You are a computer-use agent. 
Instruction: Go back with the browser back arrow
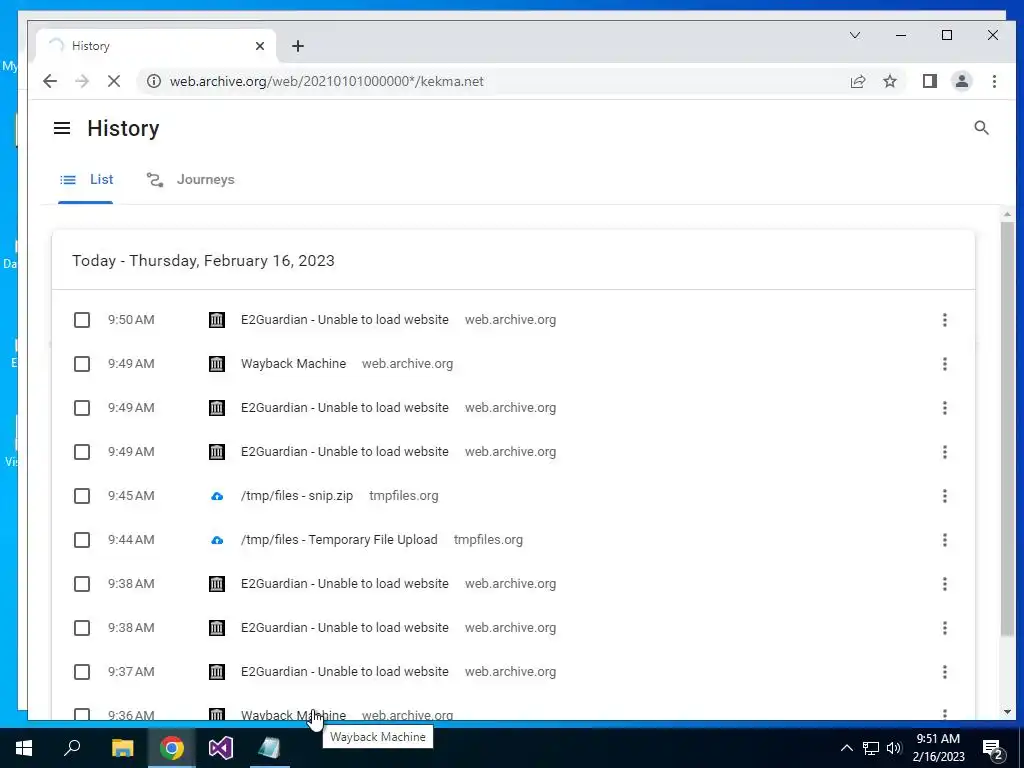pyautogui.click(x=50, y=82)
